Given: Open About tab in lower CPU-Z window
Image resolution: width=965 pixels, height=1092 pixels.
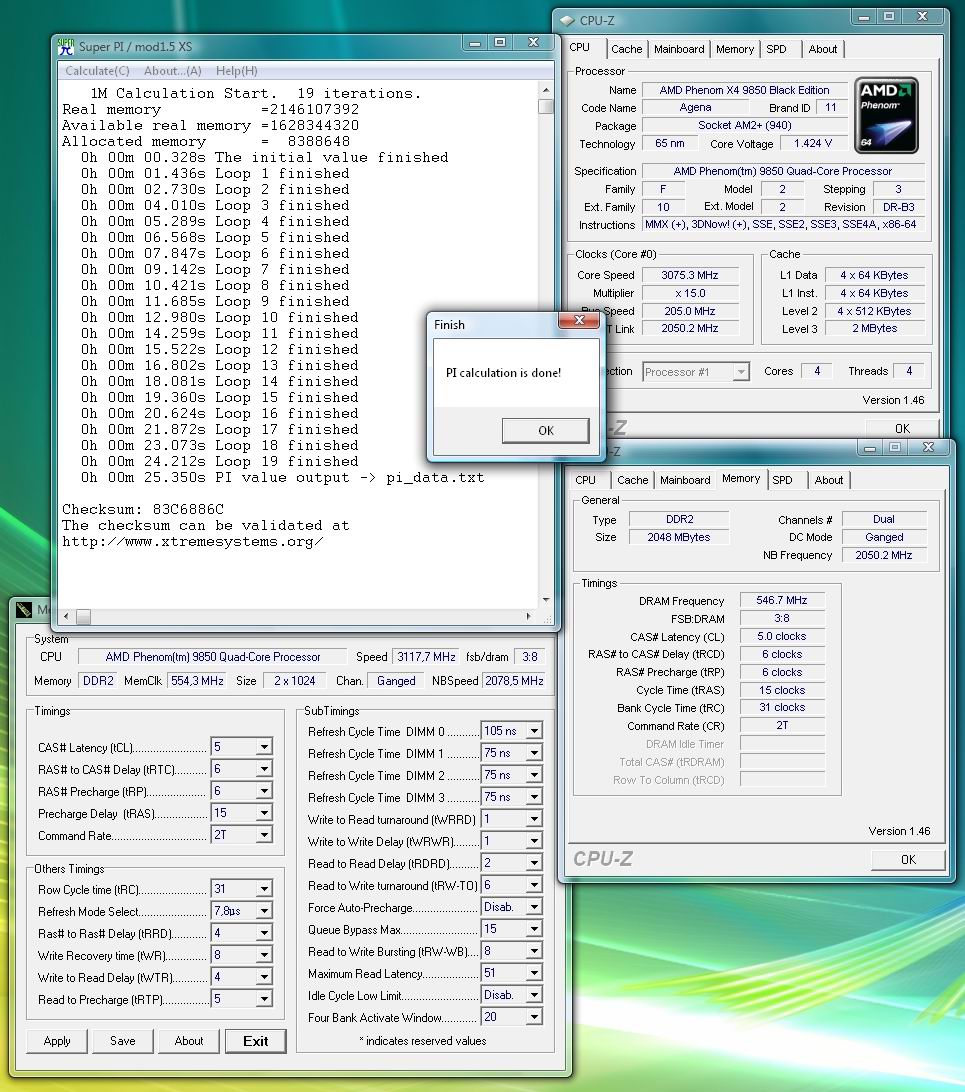Looking at the screenshot, I should (829, 480).
